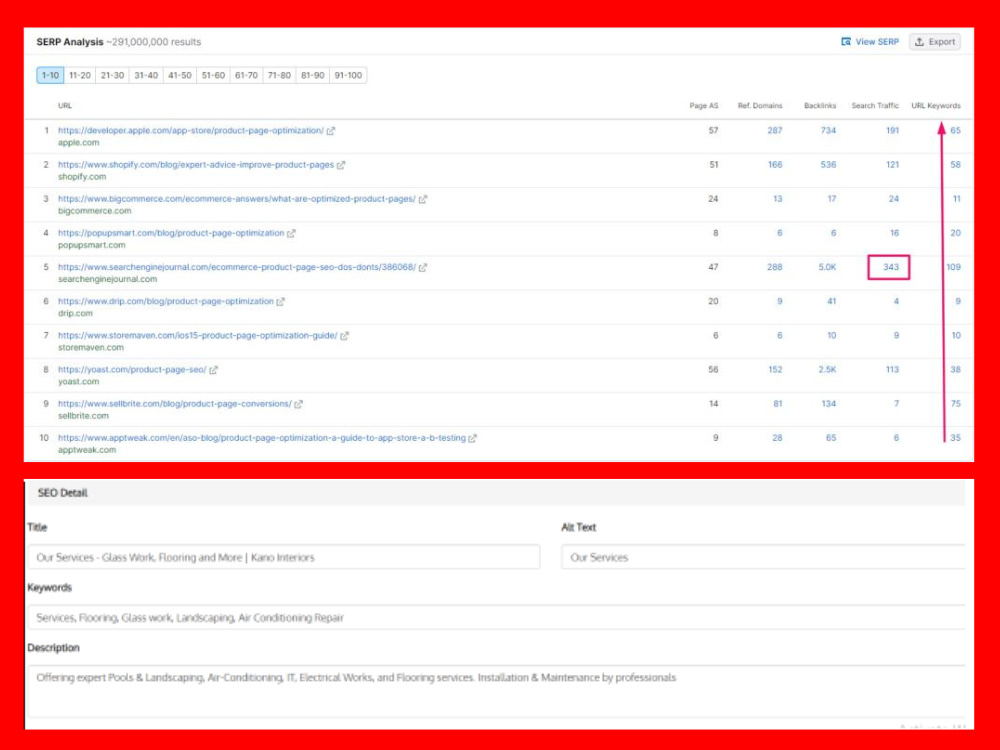1000x750 pixels.
Task: Click the Export button
Action: pyautogui.click(x=935, y=41)
